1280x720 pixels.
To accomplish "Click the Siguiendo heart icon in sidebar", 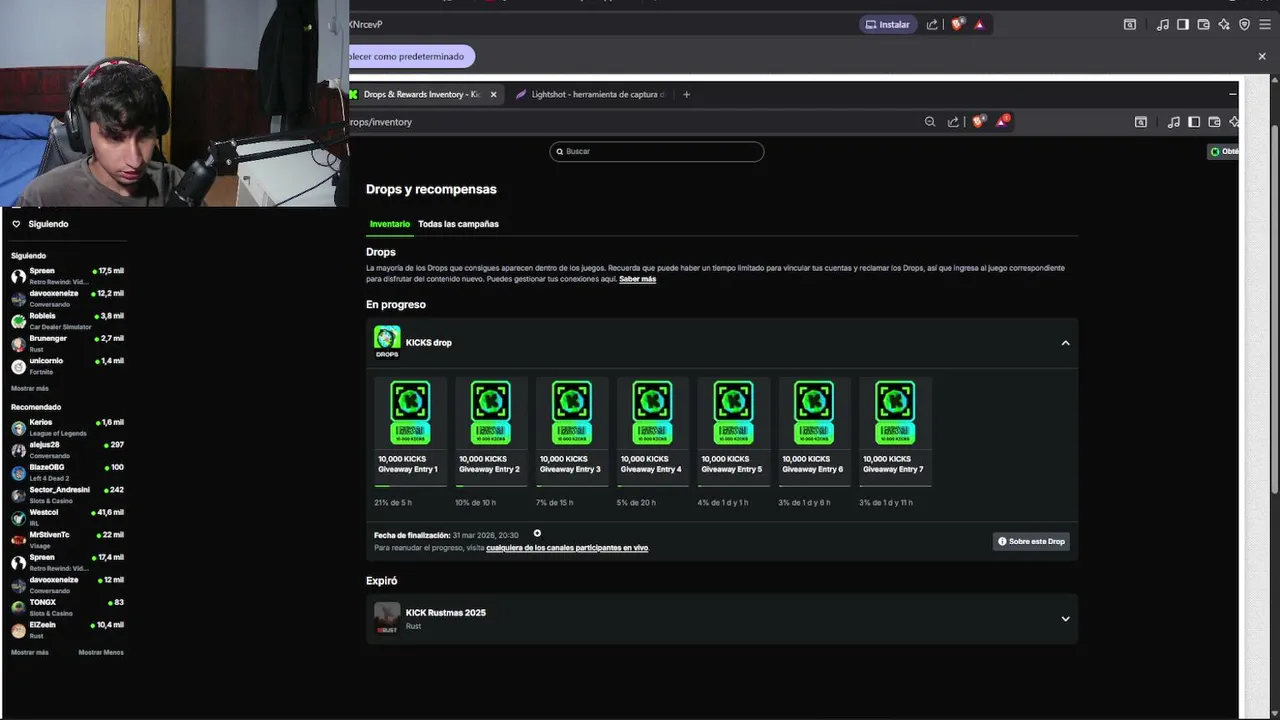I will point(16,224).
